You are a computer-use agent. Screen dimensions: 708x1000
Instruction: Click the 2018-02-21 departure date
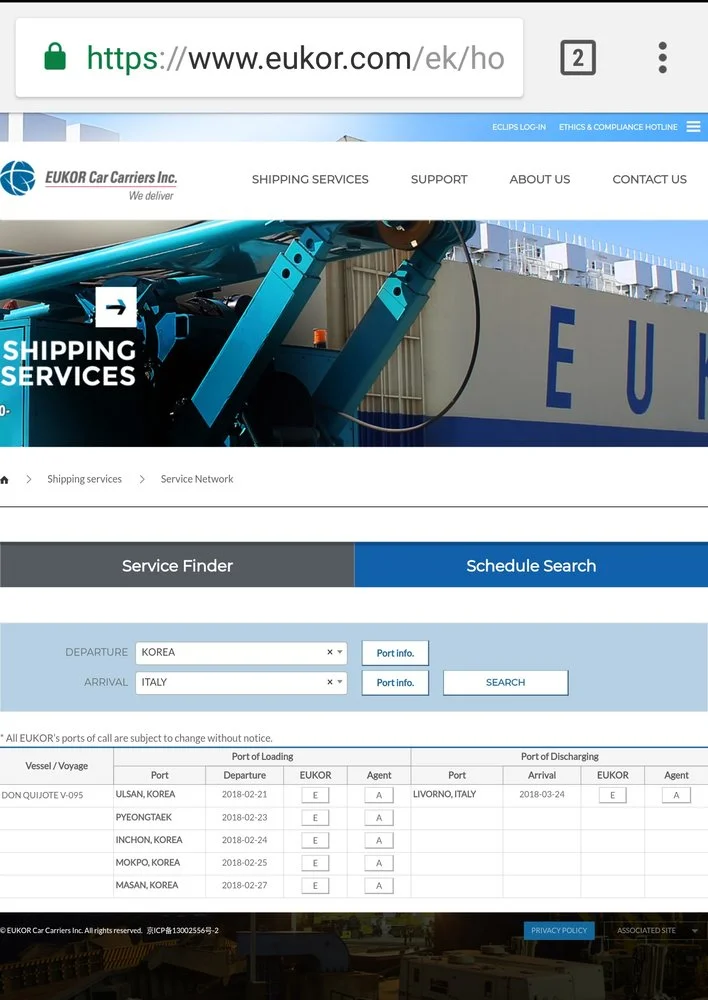point(244,794)
